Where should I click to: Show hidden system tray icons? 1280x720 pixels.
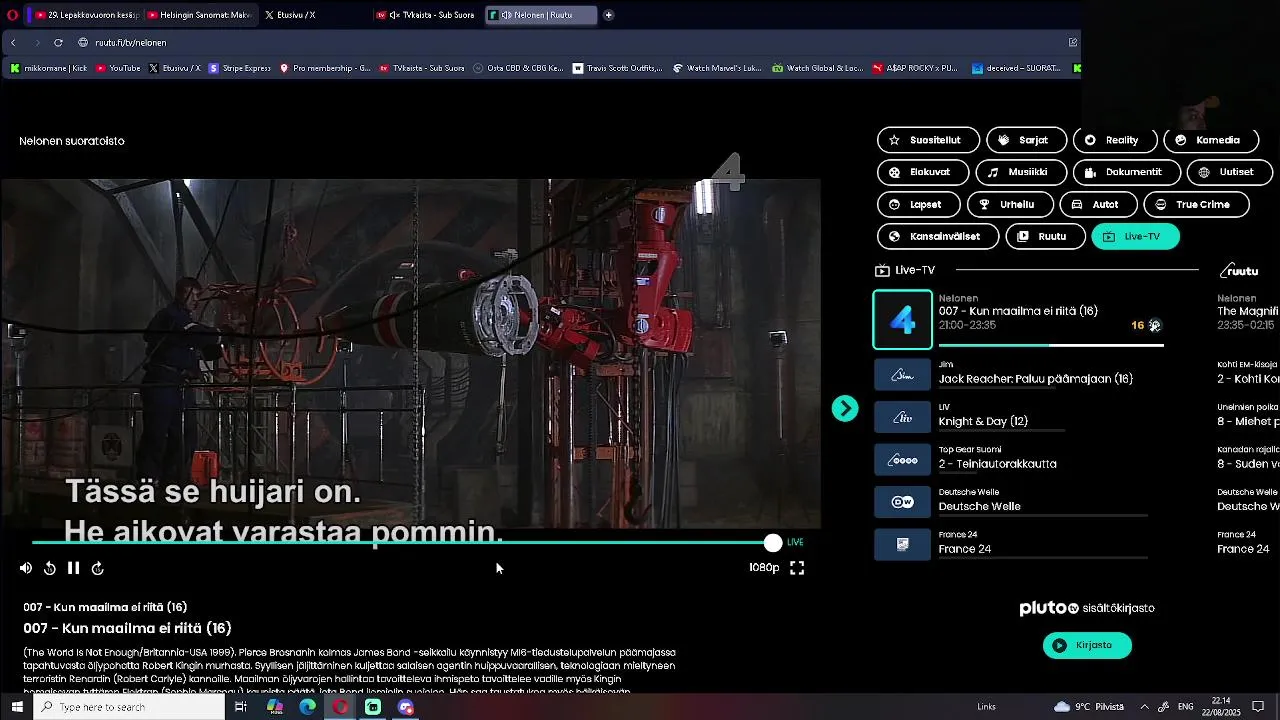pyautogui.click(x=1144, y=707)
